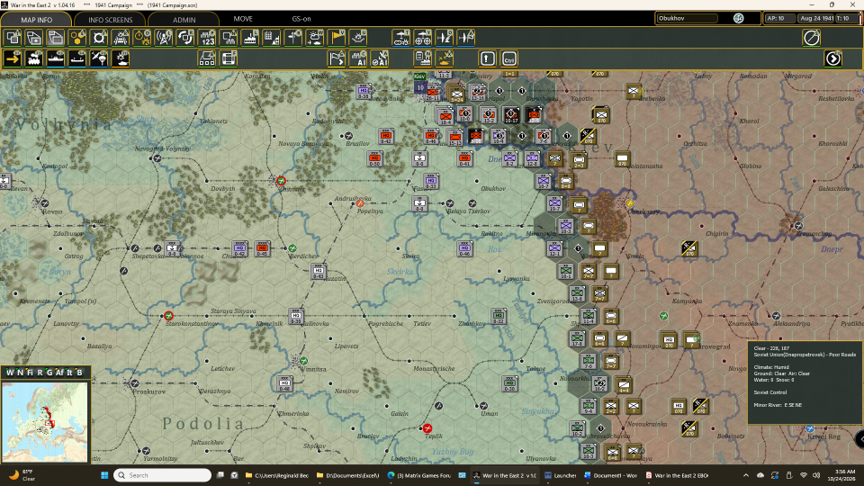Click the airfield vehicle icon
The height and width of the screenshot is (486, 864).
(401, 37)
